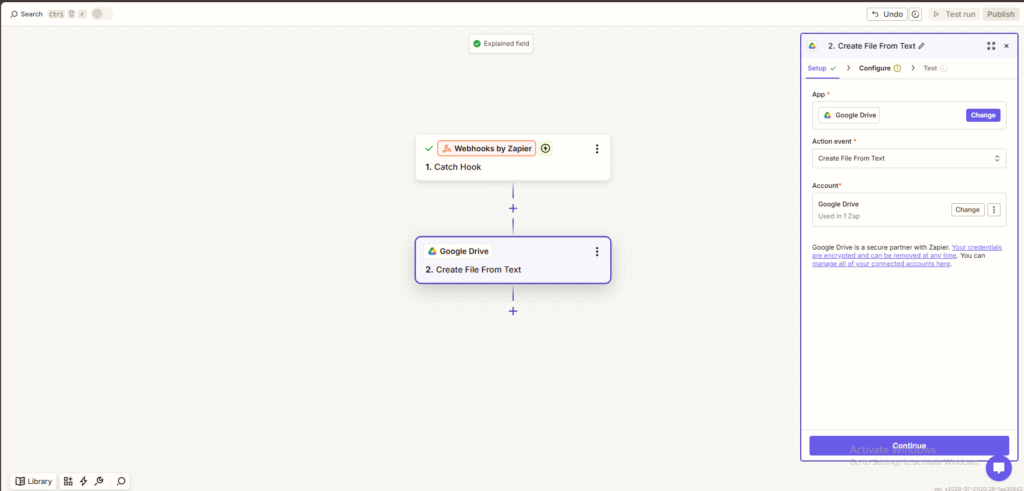Click the magnifier icon in bottom toolbar

(121, 481)
